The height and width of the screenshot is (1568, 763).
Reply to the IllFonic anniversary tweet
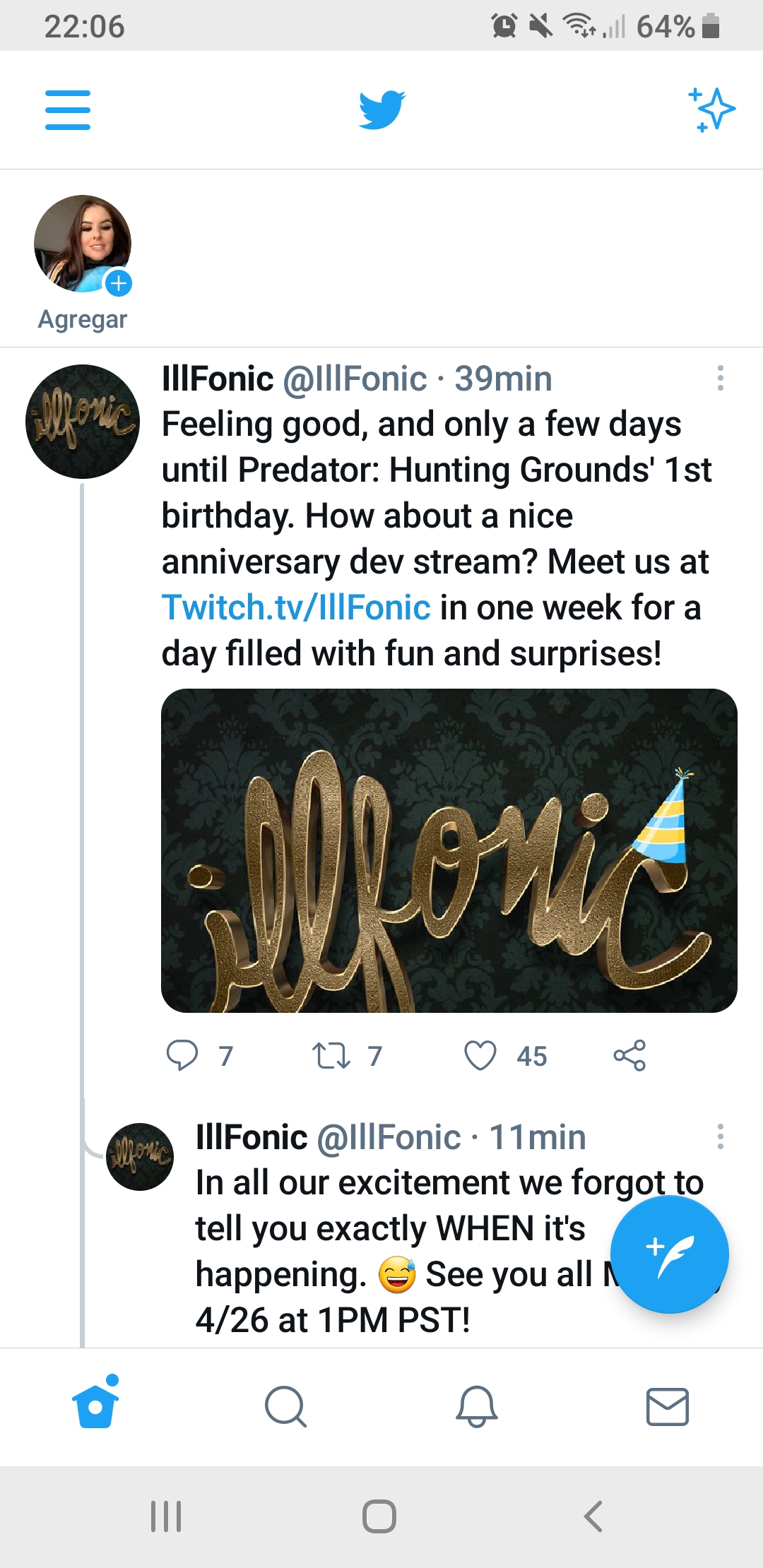point(182,1055)
